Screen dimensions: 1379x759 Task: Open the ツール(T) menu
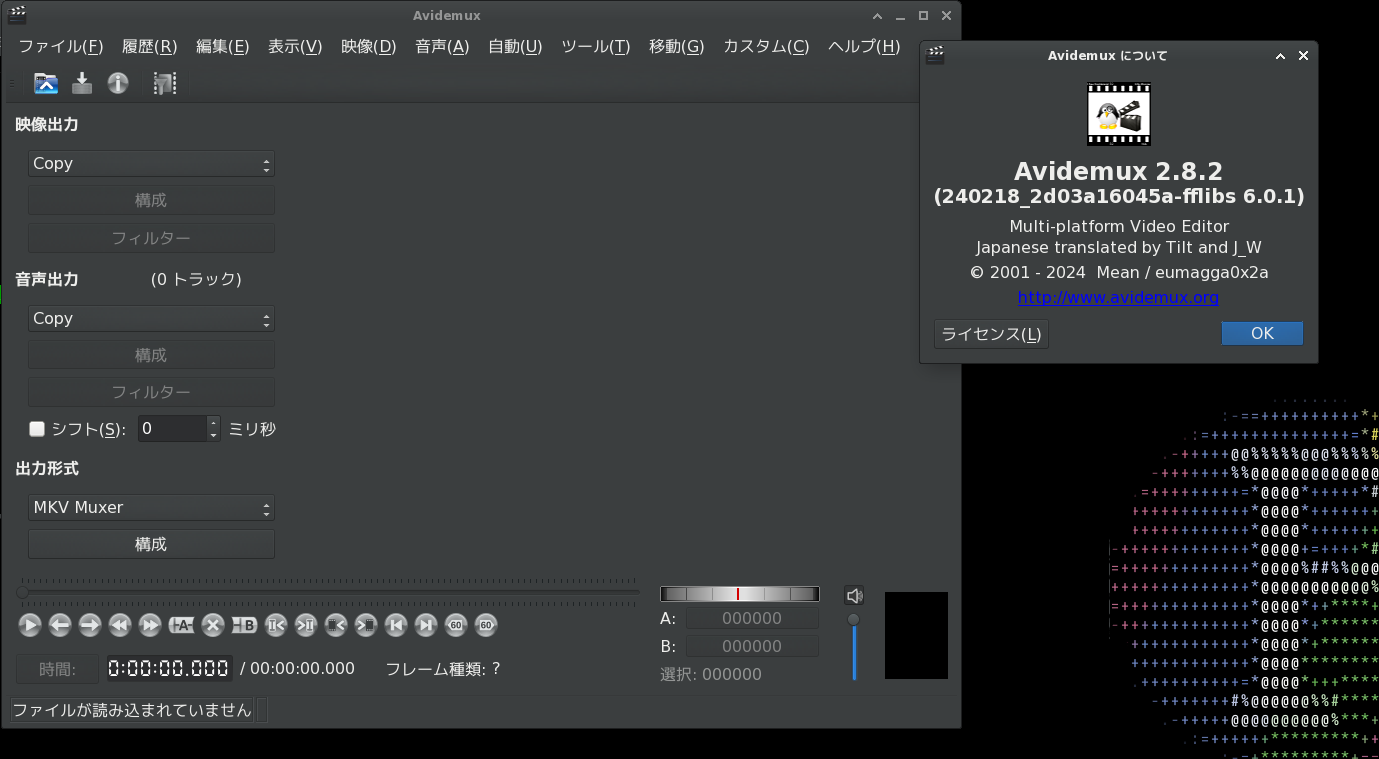pyautogui.click(x=595, y=47)
